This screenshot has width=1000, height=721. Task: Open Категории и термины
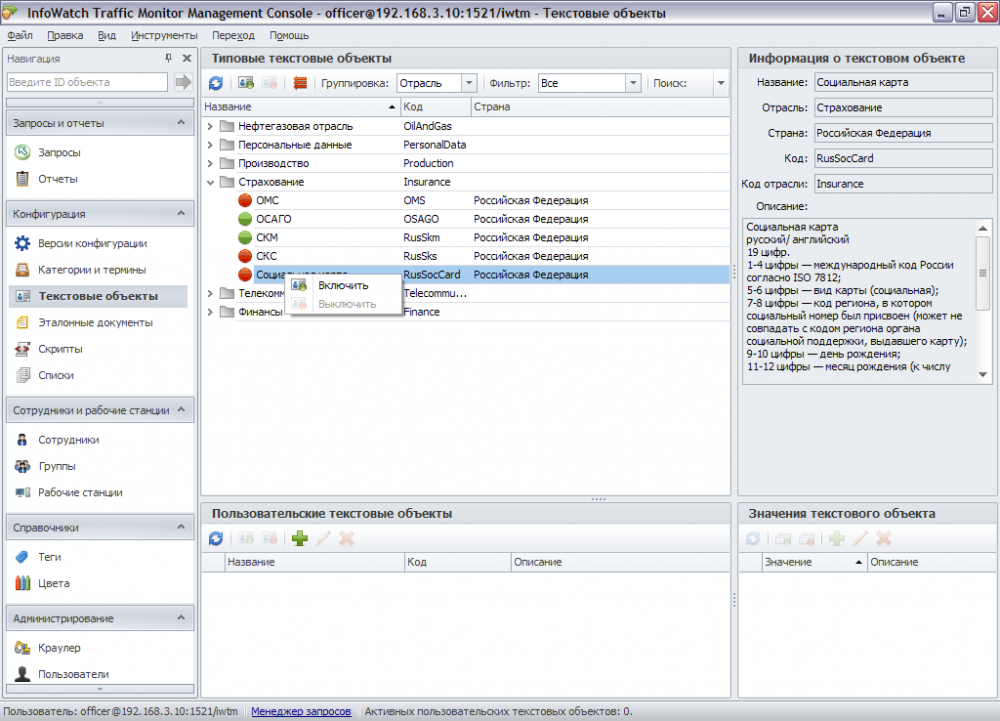point(92,270)
